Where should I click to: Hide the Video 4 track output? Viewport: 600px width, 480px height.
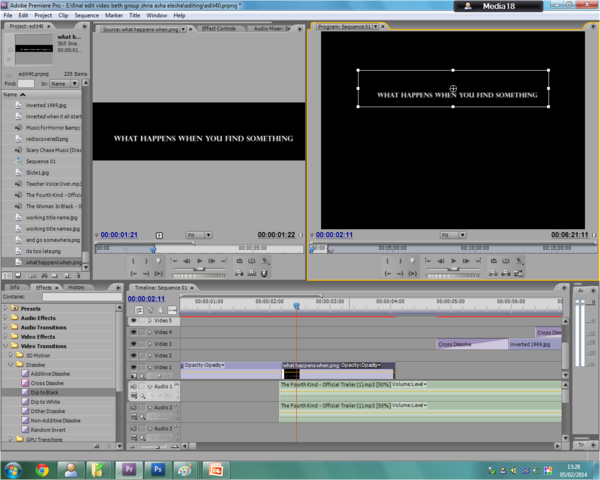pos(134,332)
